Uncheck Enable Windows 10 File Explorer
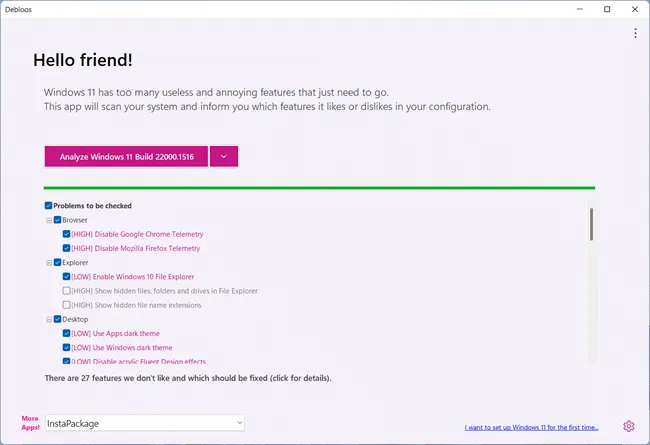Screen dimensions: 650x445 point(66,276)
